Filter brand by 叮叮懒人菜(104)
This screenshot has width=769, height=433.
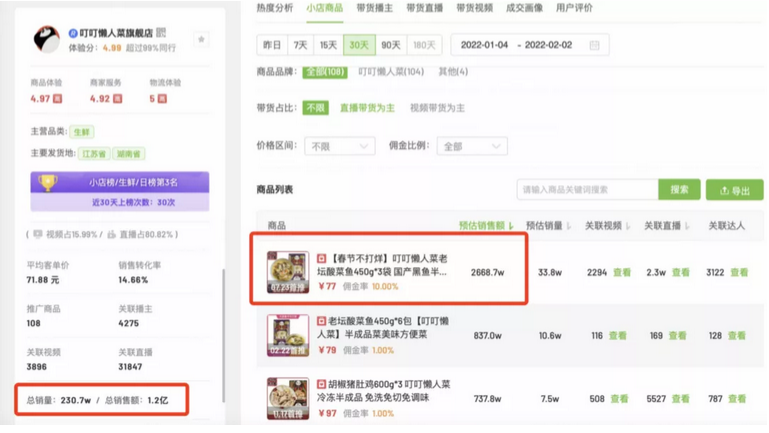(391, 72)
